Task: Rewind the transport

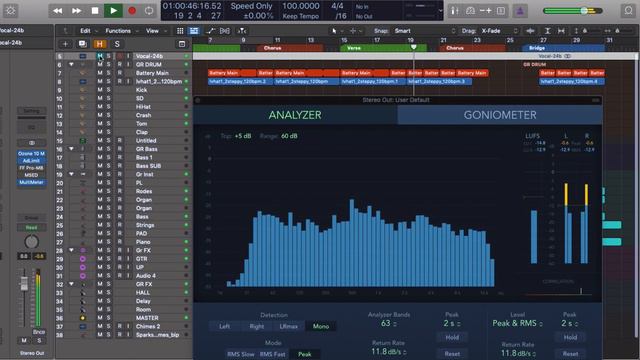Action: tap(58, 11)
